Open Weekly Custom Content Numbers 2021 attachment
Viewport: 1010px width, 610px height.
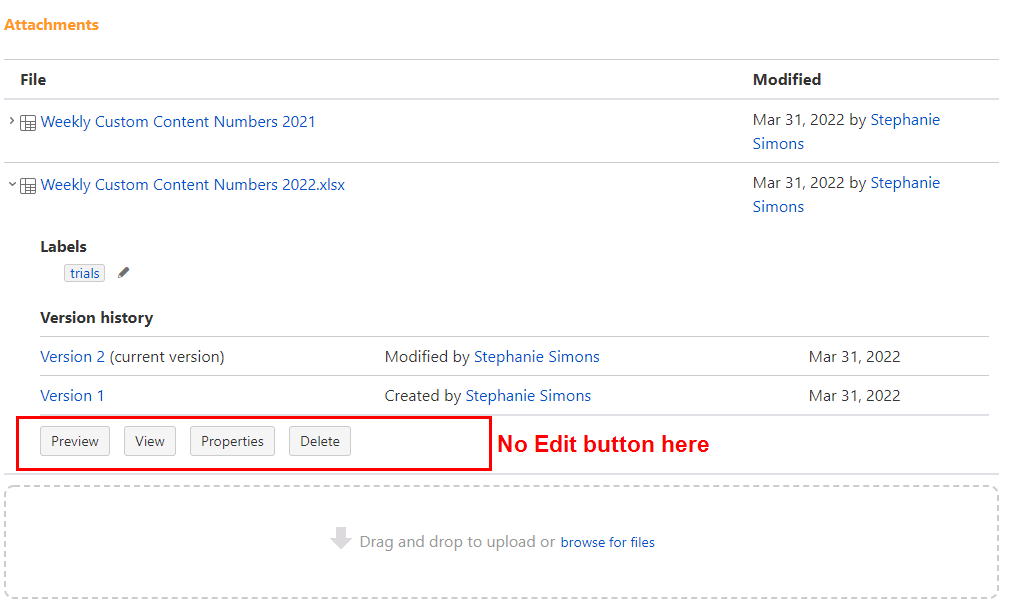(x=178, y=121)
